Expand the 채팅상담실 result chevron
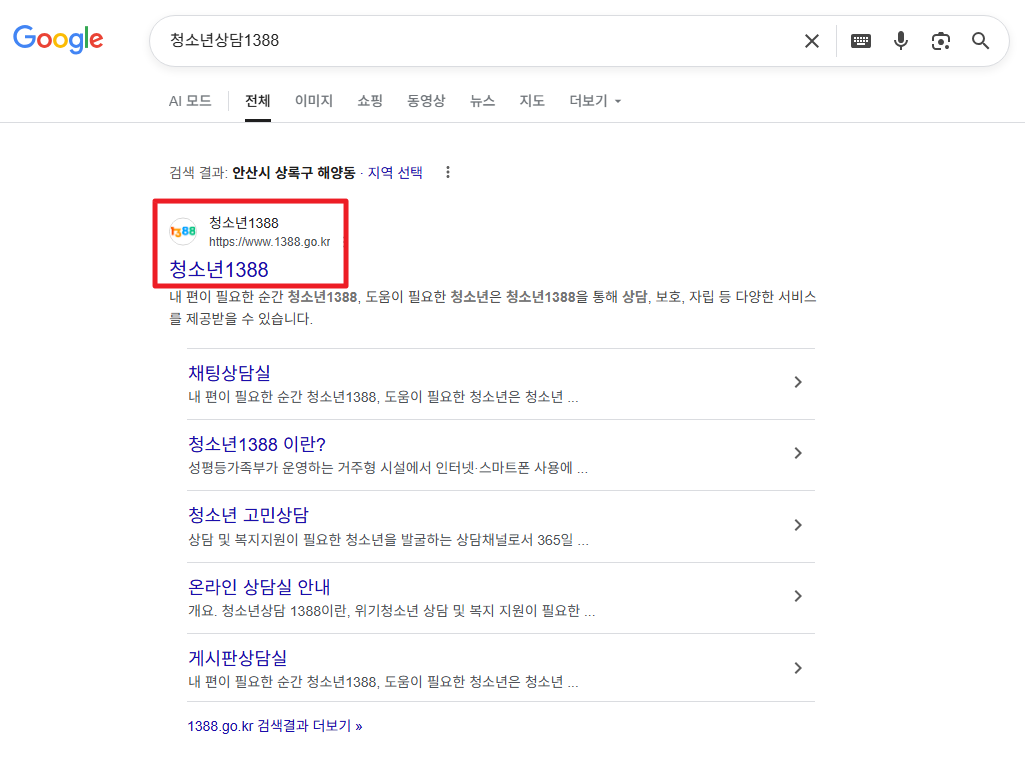 (x=797, y=382)
